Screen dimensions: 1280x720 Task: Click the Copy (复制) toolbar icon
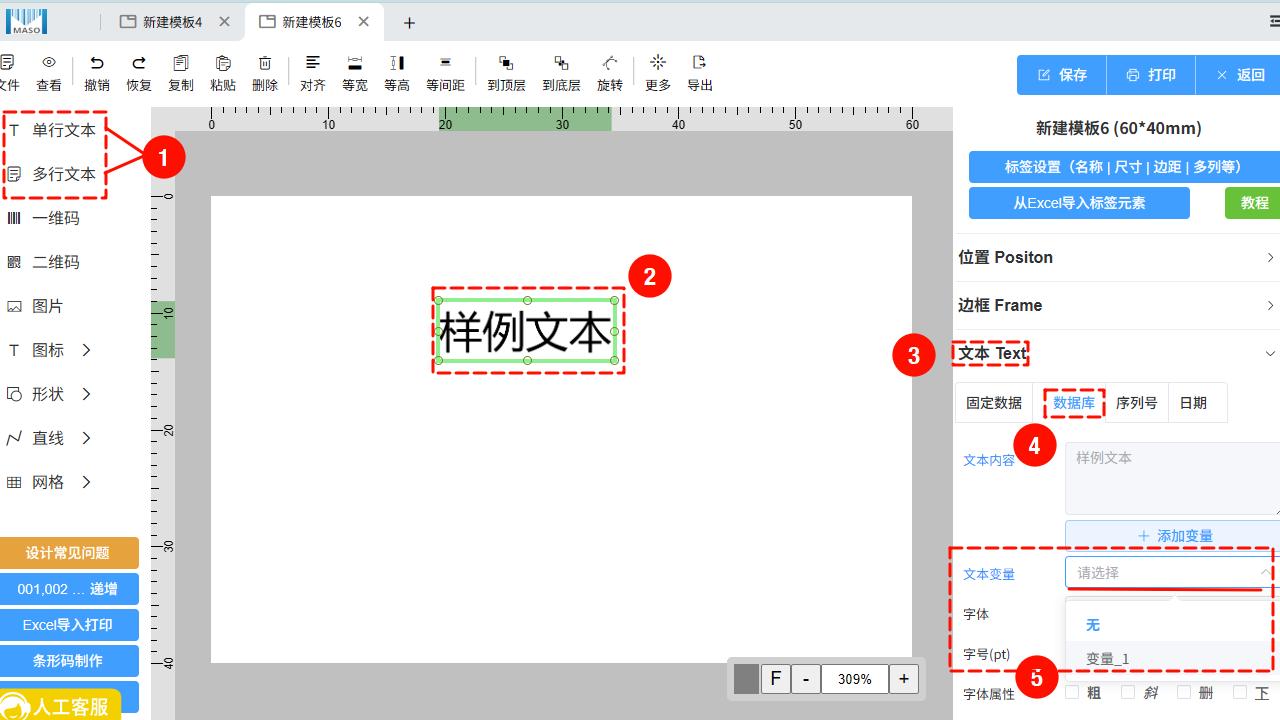(181, 64)
